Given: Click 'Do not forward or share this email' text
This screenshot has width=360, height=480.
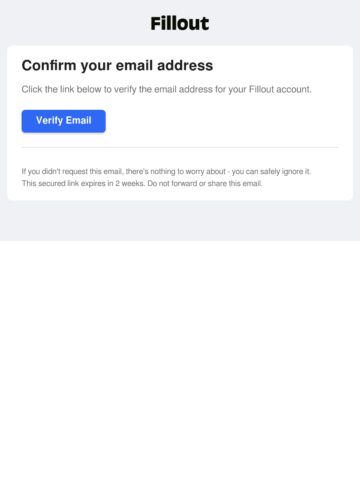Looking at the screenshot, I should point(205,183).
